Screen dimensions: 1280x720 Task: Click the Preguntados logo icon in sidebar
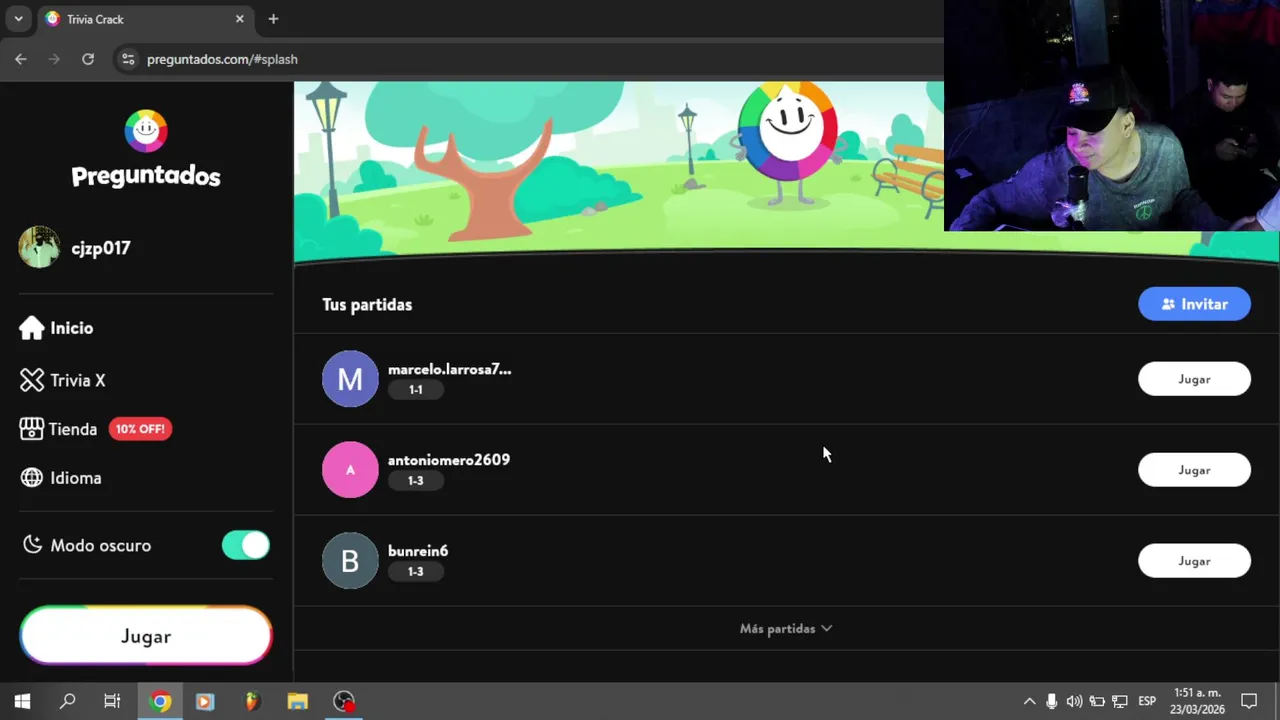click(146, 131)
